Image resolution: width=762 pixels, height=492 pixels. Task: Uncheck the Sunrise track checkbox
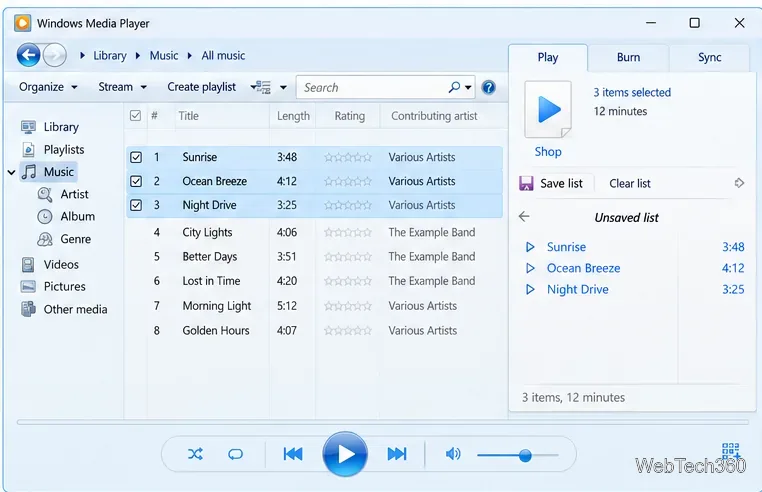click(x=136, y=158)
